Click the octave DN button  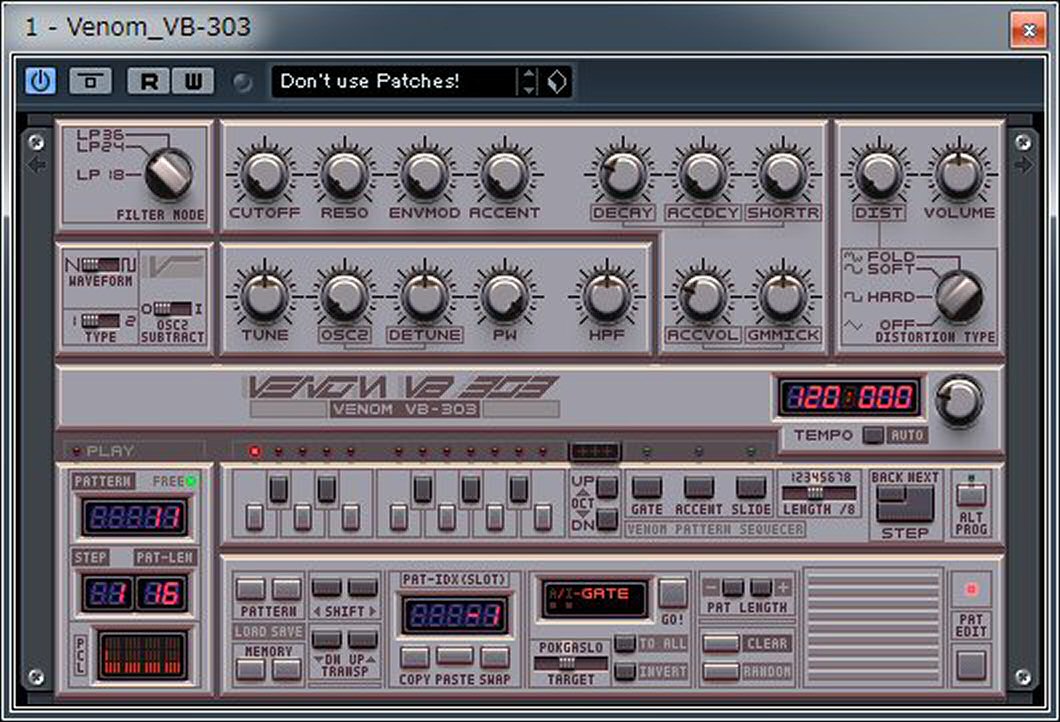[606, 519]
